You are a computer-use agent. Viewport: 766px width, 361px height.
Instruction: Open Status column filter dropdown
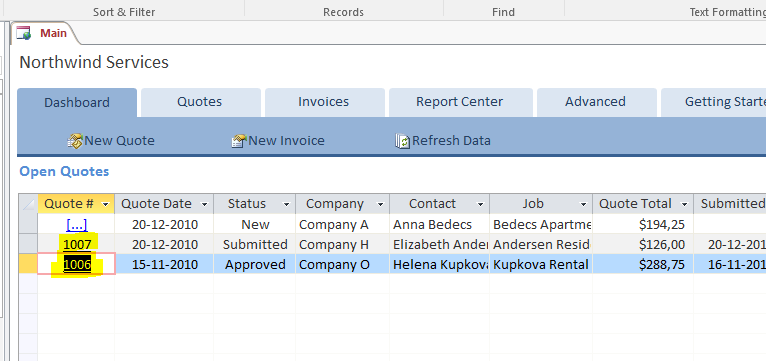[x=286, y=204]
